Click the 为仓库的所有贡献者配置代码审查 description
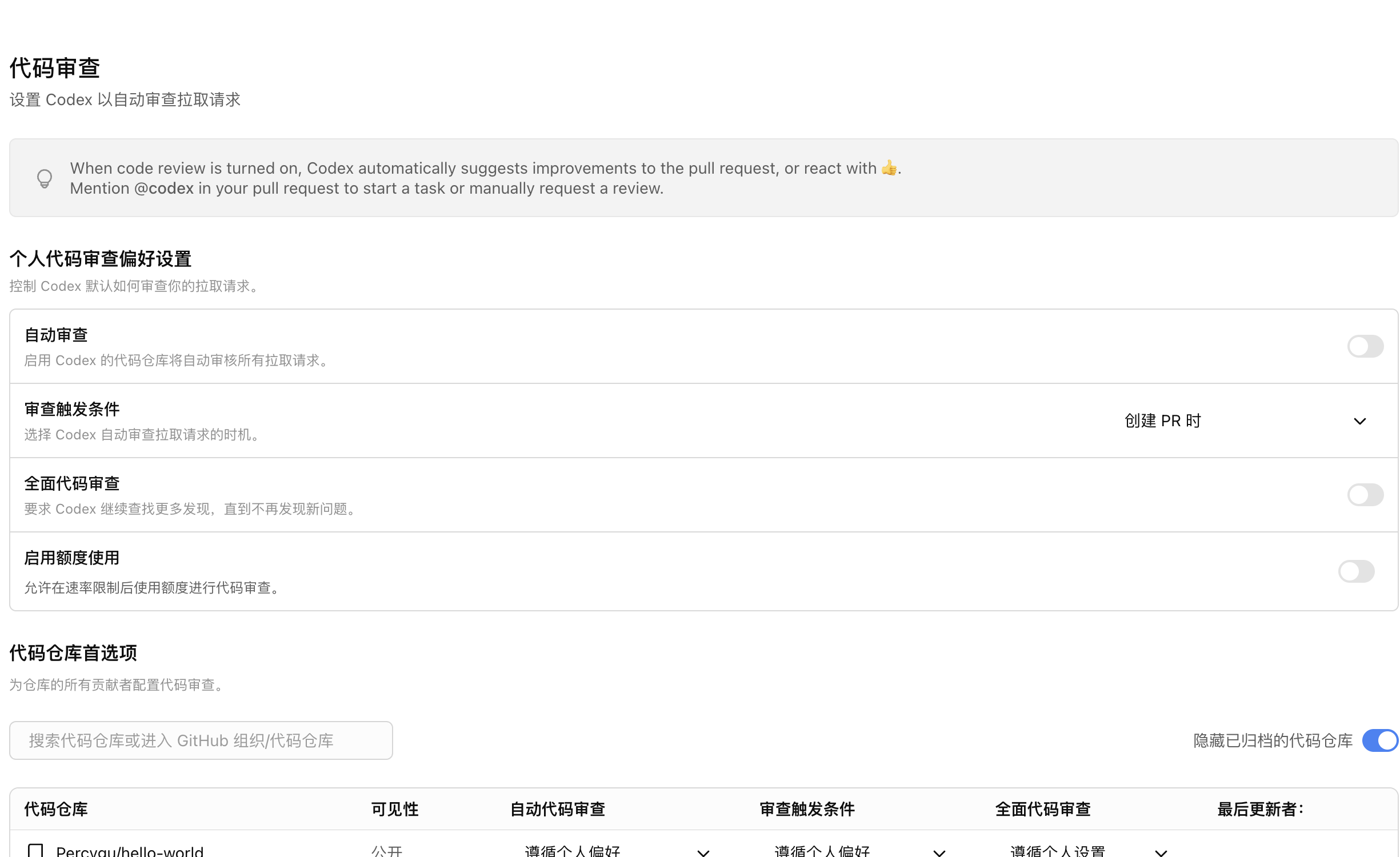 (x=117, y=684)
